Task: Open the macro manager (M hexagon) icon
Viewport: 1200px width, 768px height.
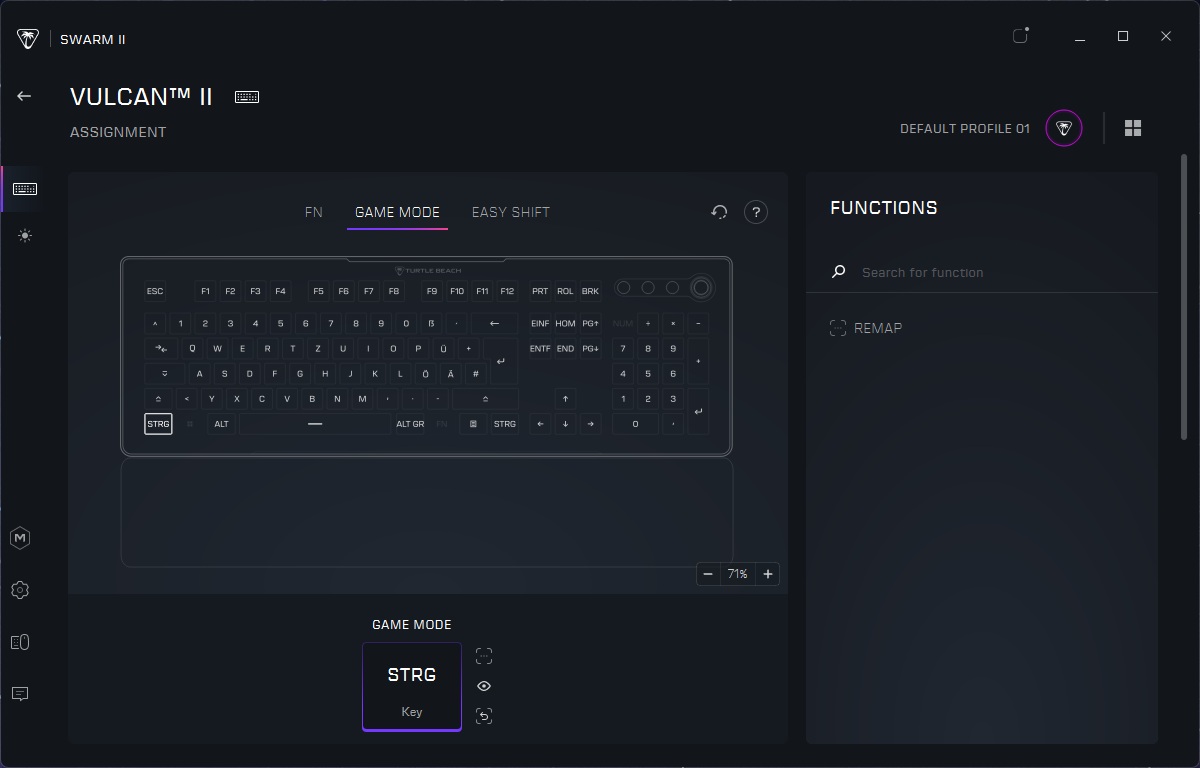Action: (20, 538)
